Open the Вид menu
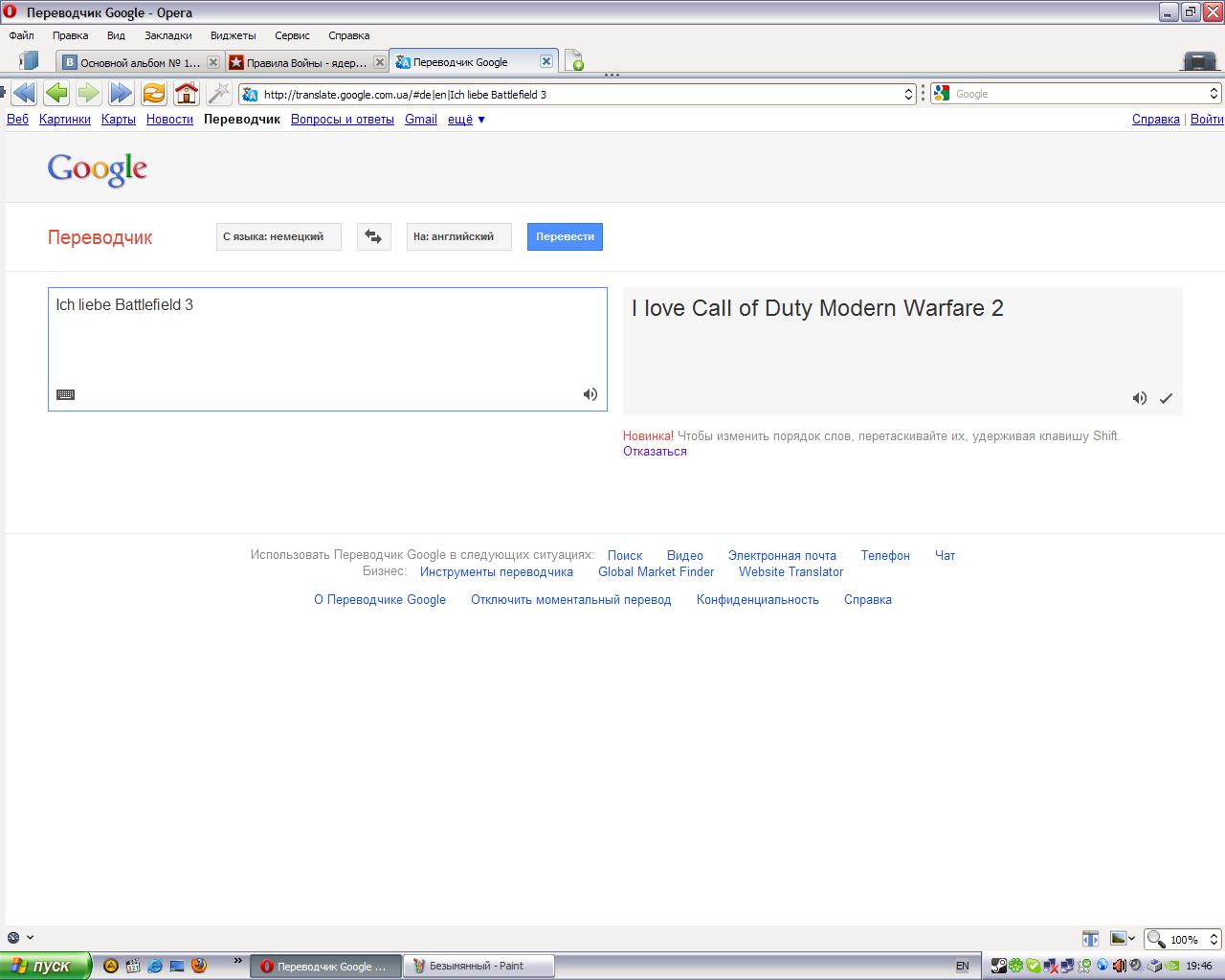Image resolution: width=1225 pixels, height=980 pixels. [x=116, y=35]
